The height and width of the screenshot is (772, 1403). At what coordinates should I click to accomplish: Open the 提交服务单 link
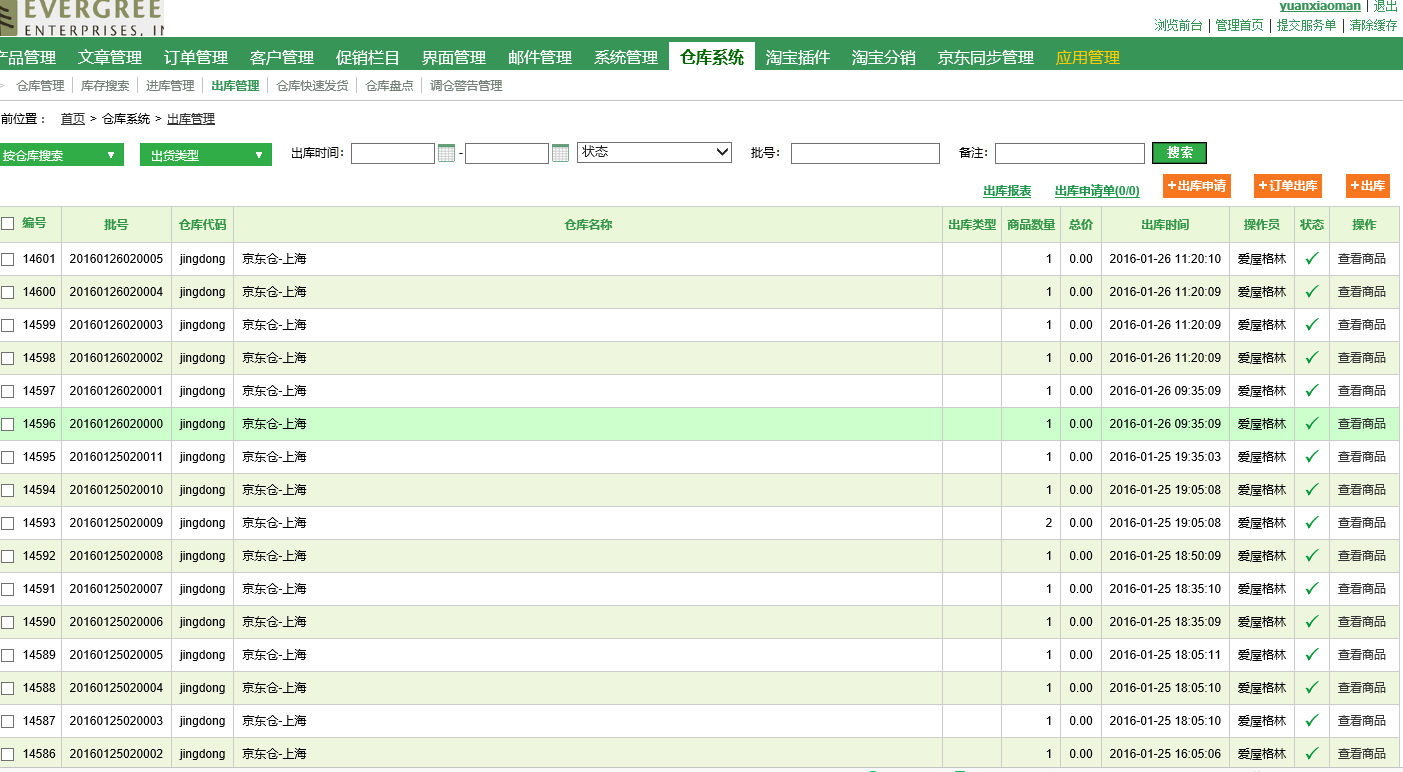click(1306, 25)
